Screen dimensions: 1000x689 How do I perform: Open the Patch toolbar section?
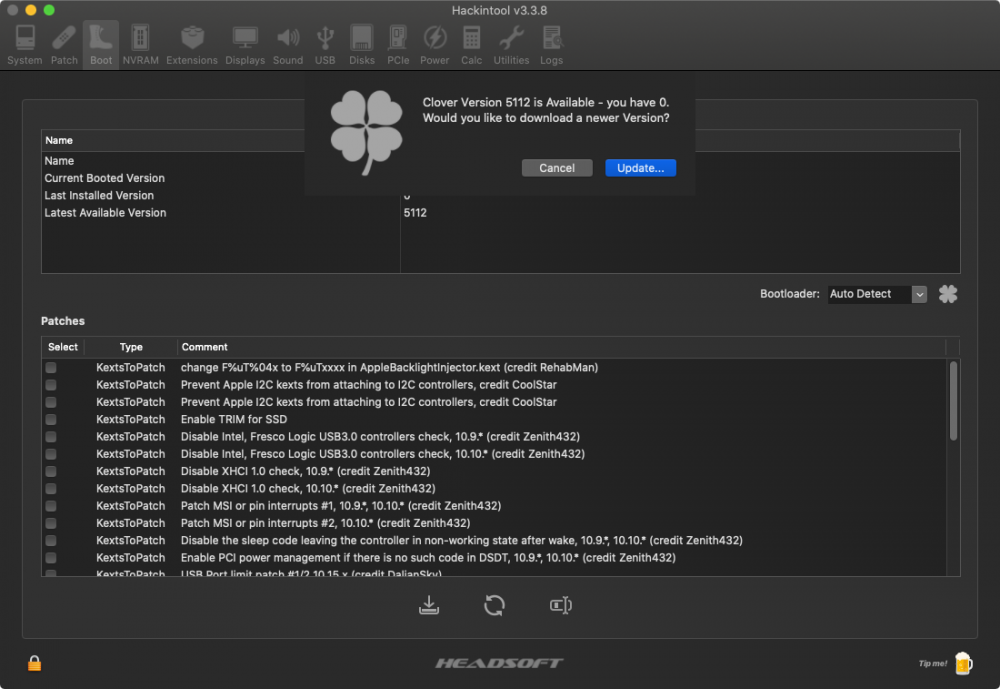tap(64, 45)
